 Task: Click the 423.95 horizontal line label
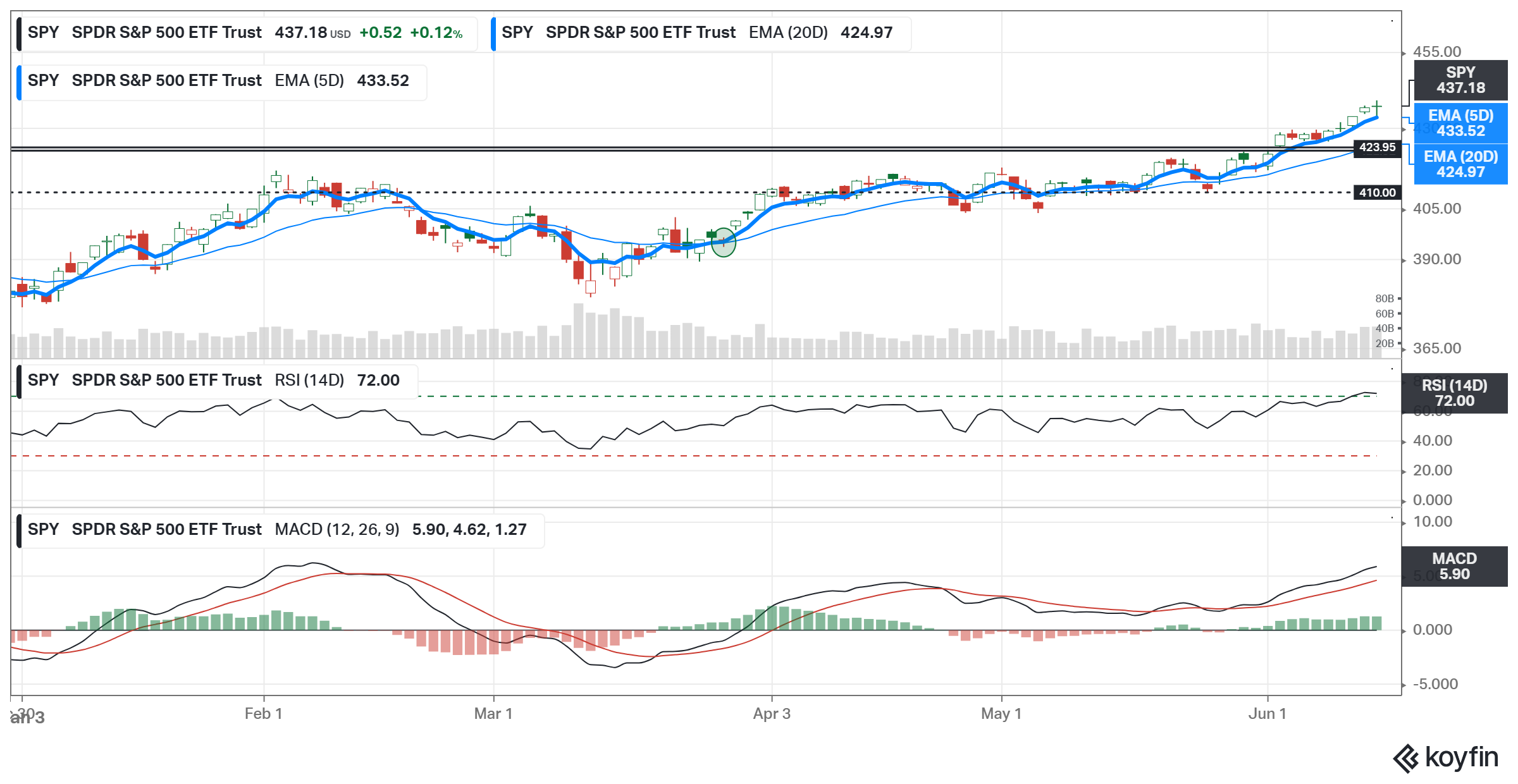[1376, 147]
